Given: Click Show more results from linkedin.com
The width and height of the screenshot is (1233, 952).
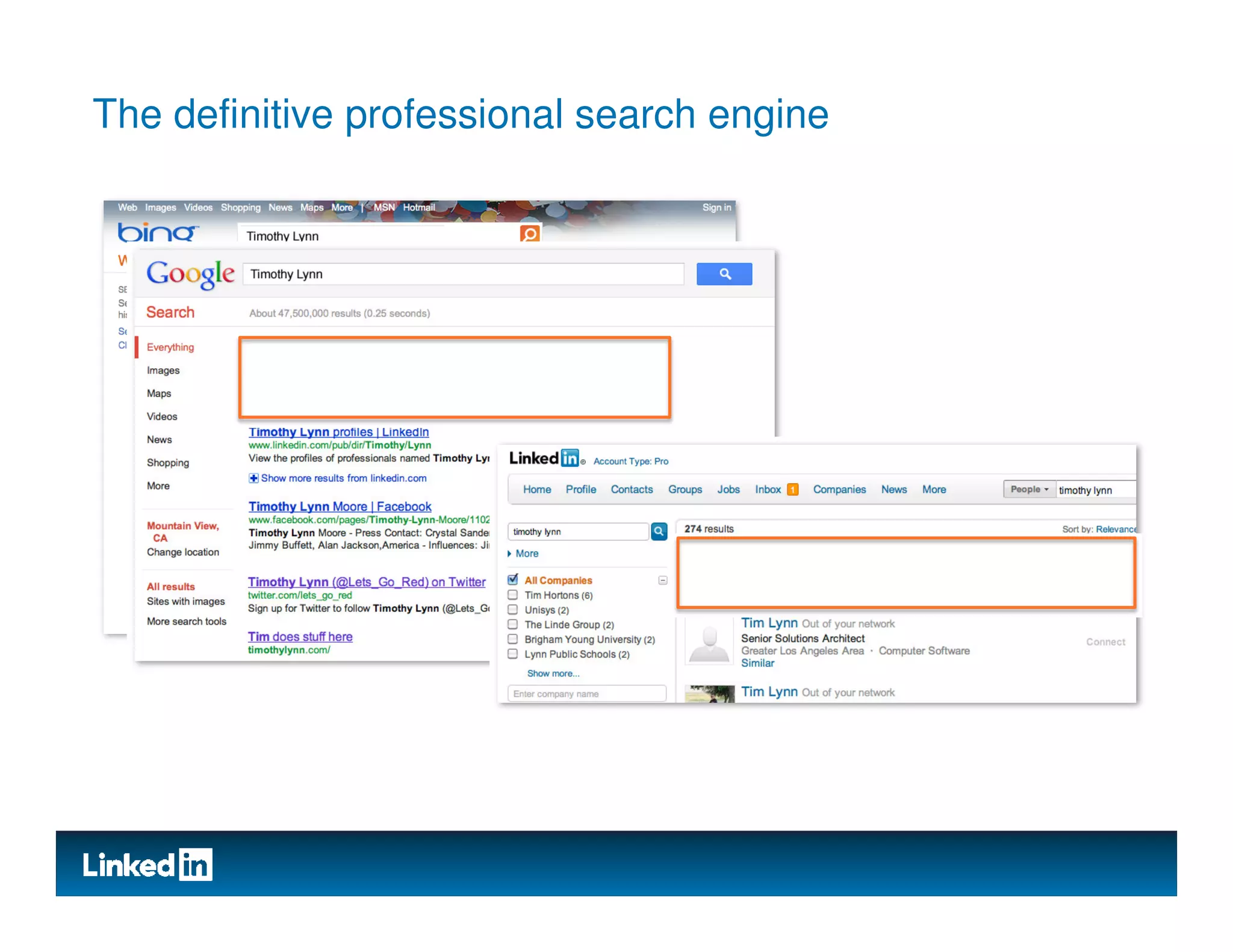Looking at the screenshot, I should [x=344, y=478].
